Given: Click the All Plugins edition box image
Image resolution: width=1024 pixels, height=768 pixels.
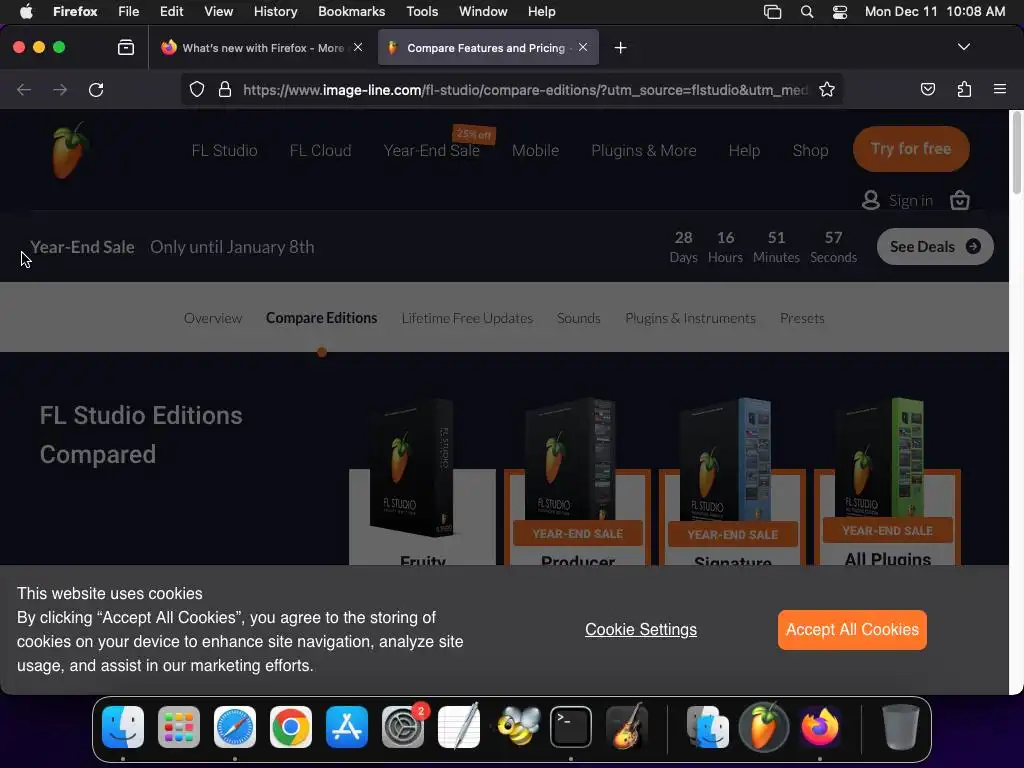Looking at the screenshot, I should click(x=880, y=458).
